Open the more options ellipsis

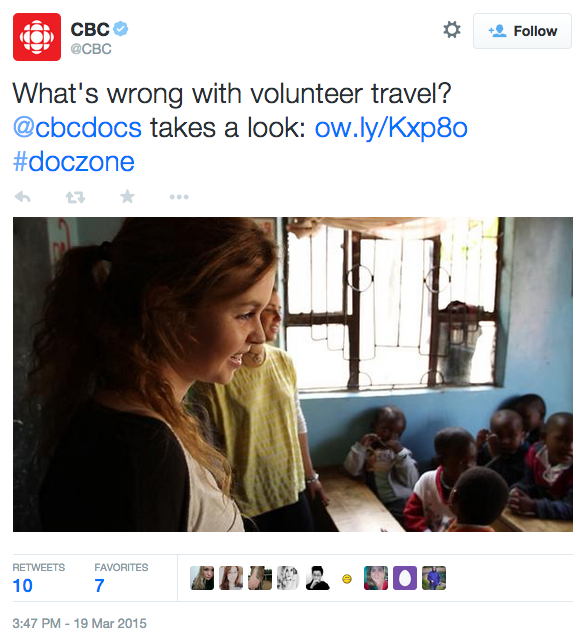[x=179, y=197]
